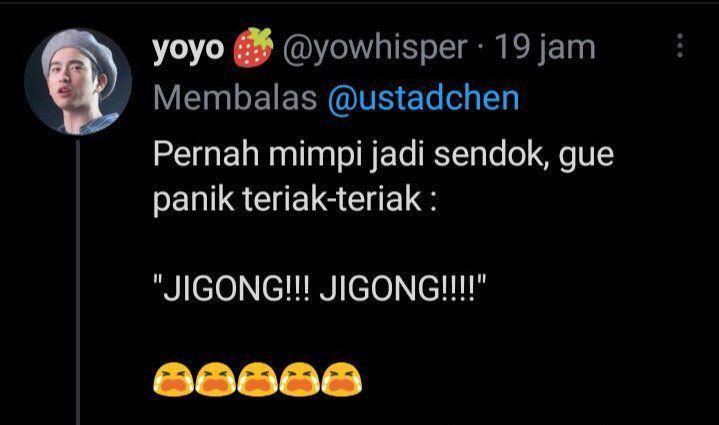This screenshot has width=719, height=425.
Task: Click the Membalas reply label
Action: coord(235,98)
